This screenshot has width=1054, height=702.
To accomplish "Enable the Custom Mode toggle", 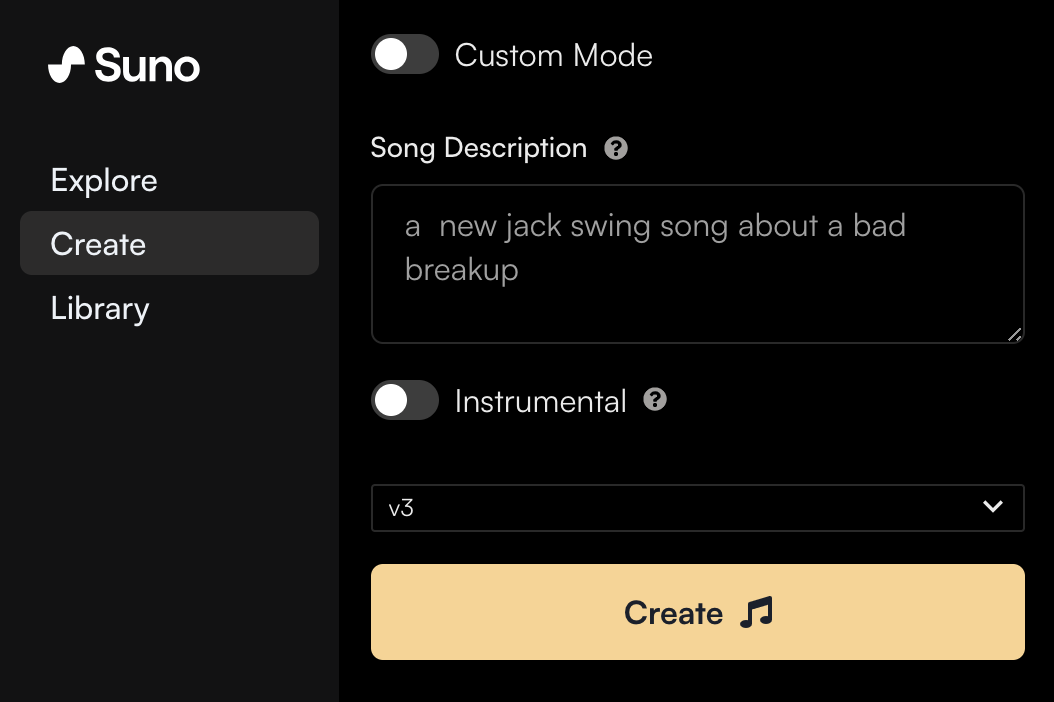I will pos(405,54).
